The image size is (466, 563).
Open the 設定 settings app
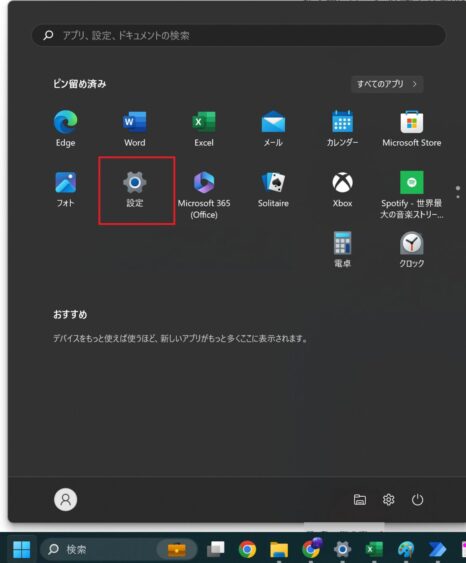tap(135, 189)
